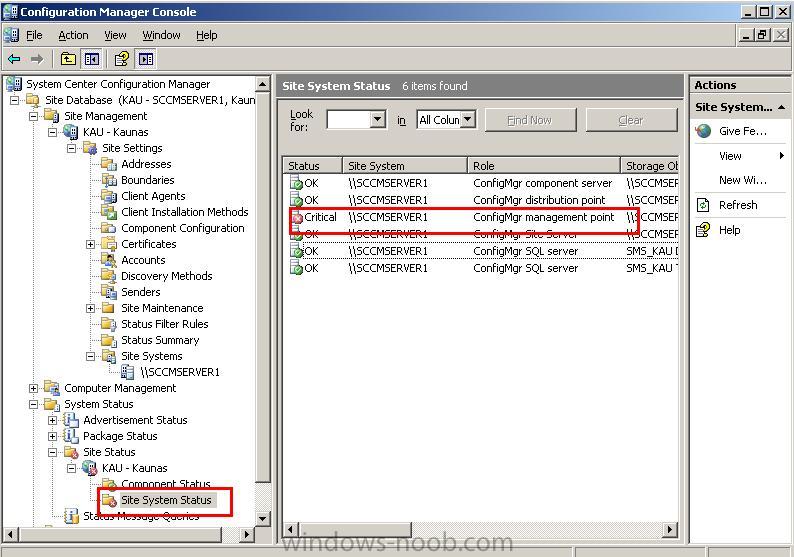Image resolution: width=794 pixels, height=557 pixels.
Task: Open the Window menu
Action: tap(161, 35)
